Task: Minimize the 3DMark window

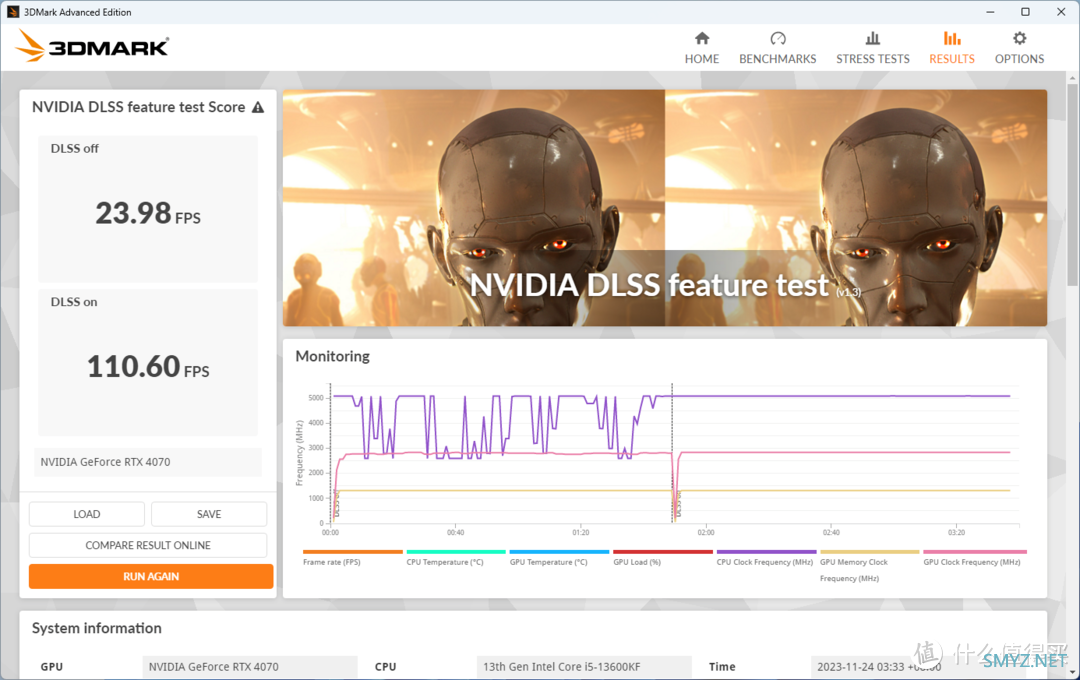Action: (990, 12)
